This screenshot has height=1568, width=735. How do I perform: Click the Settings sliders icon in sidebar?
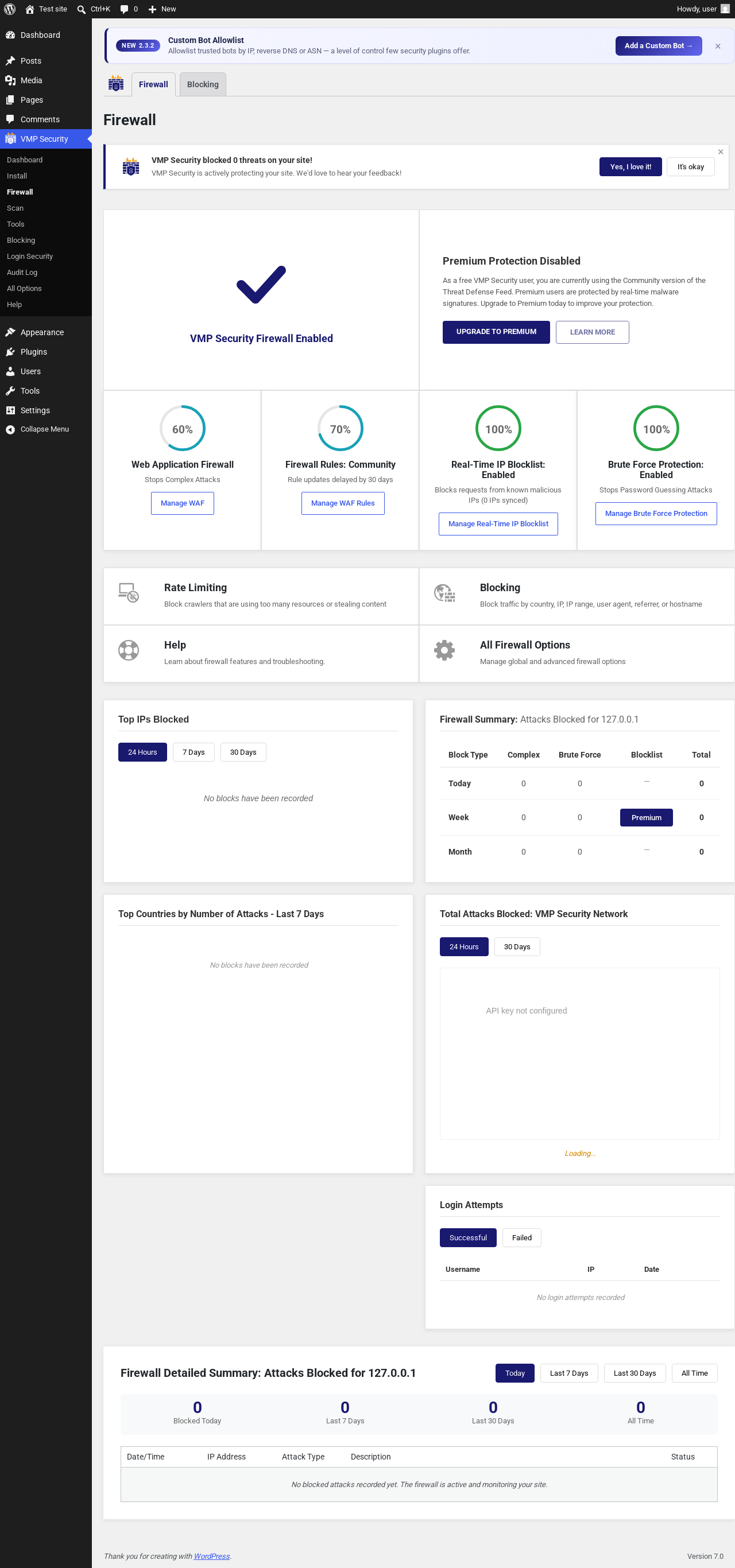[10, 410]
